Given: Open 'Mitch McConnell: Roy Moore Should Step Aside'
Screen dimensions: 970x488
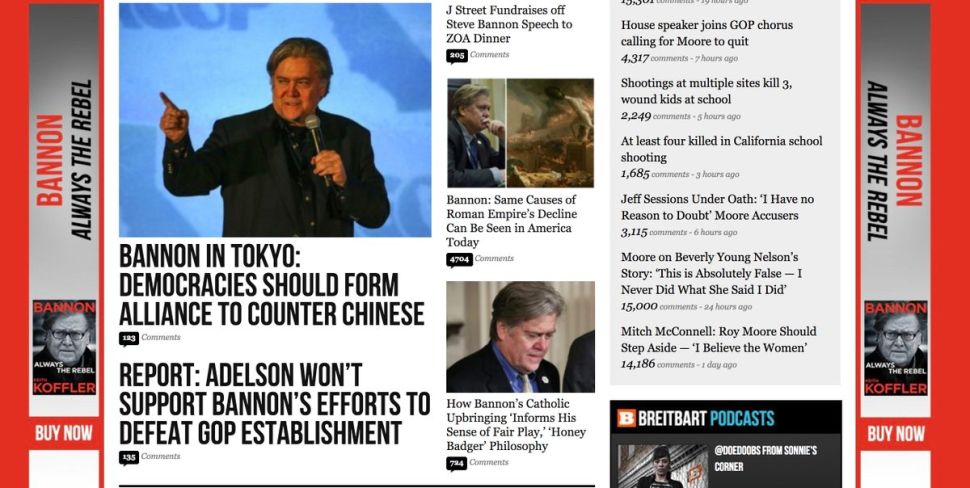Looking at the screenshot, I should click(718, 340).
